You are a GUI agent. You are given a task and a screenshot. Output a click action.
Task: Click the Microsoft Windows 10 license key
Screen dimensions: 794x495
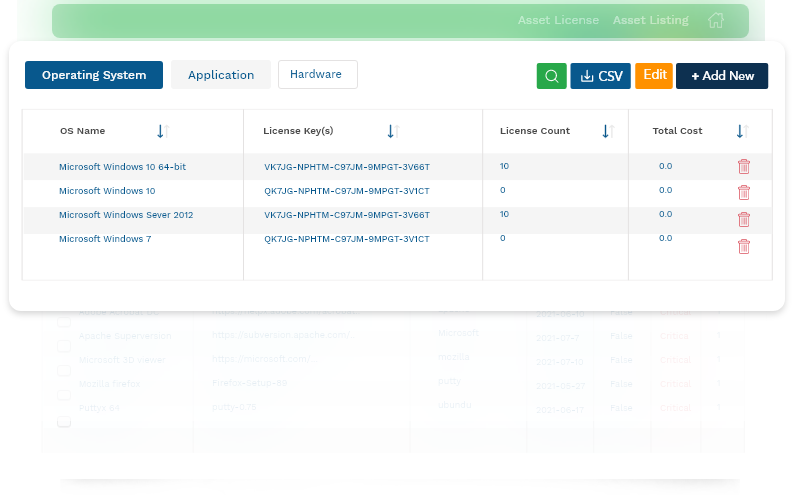click(x=346, y=191)
